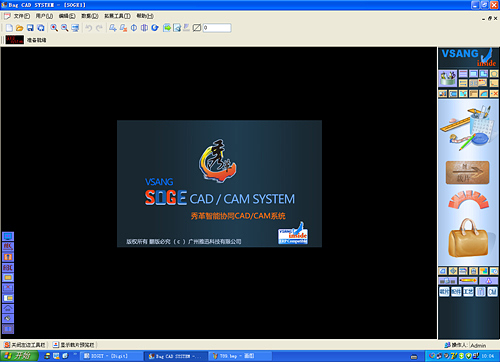The image size is (500, 362).
Task: Toggle the top monitor icon in the left tool strip
Action: [8, 236]
